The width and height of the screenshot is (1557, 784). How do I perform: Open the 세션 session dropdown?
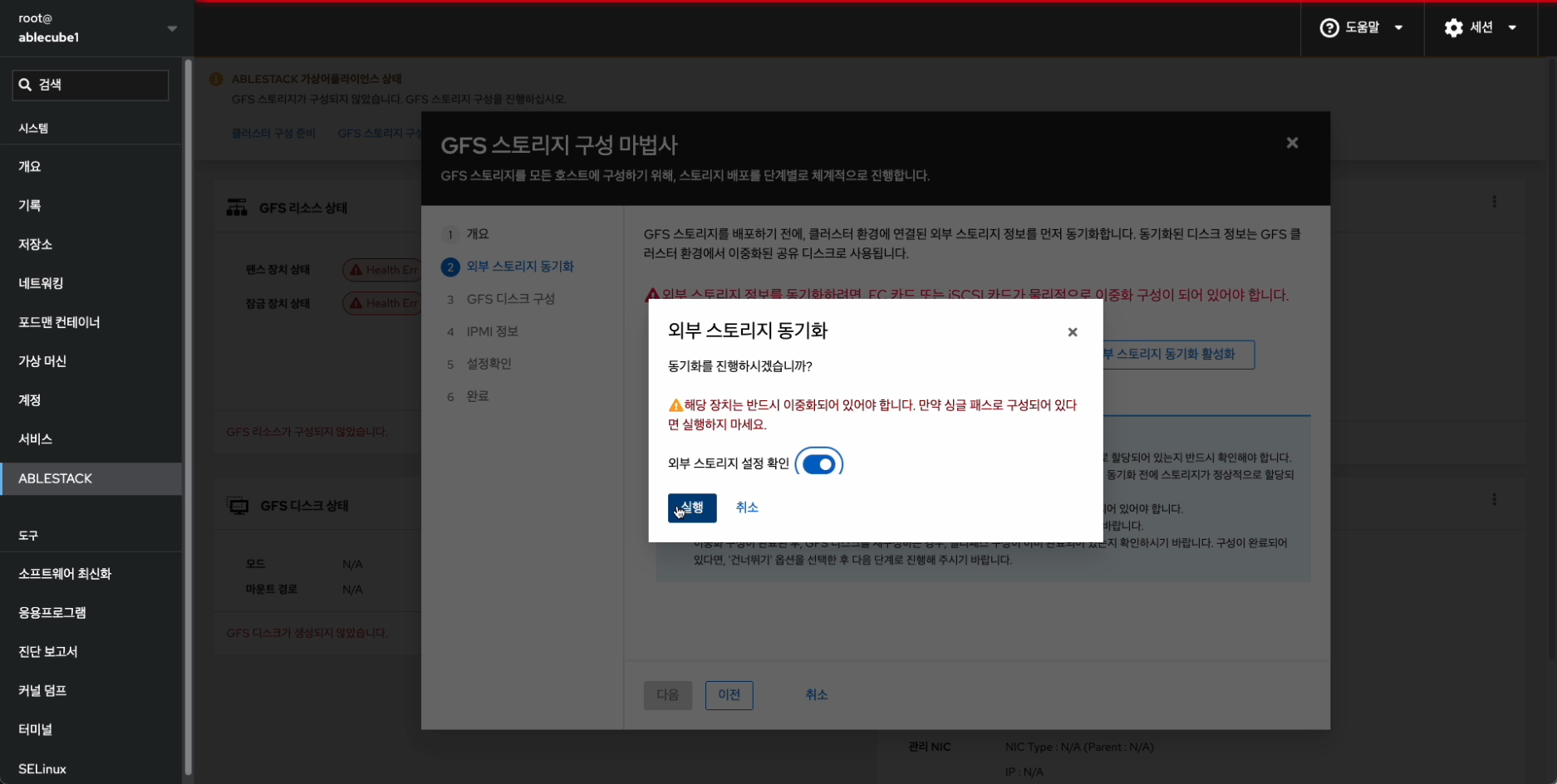click(x=1482, y=27)
